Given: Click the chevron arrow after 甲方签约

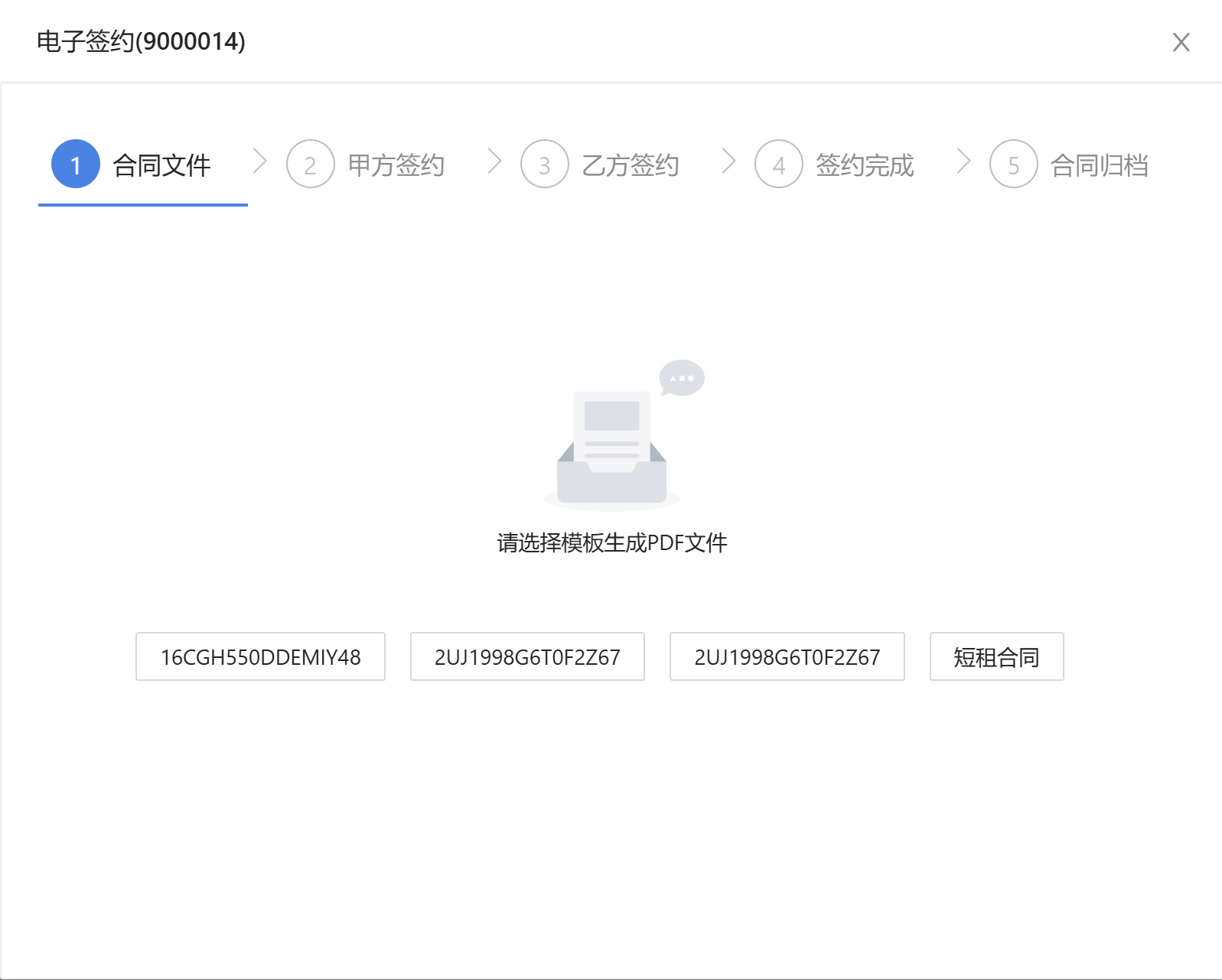Looking at the screenshot, I should [495, 161].
